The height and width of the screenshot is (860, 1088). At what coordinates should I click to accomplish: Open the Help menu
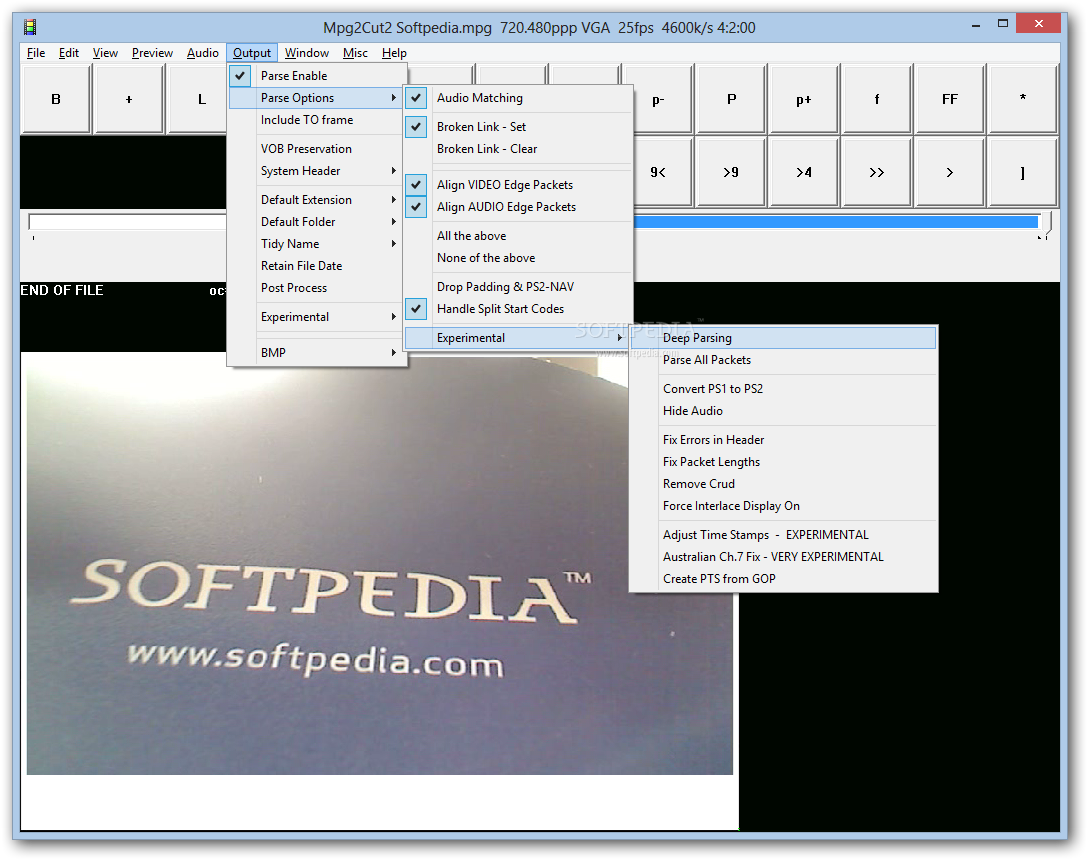point(394,53)
